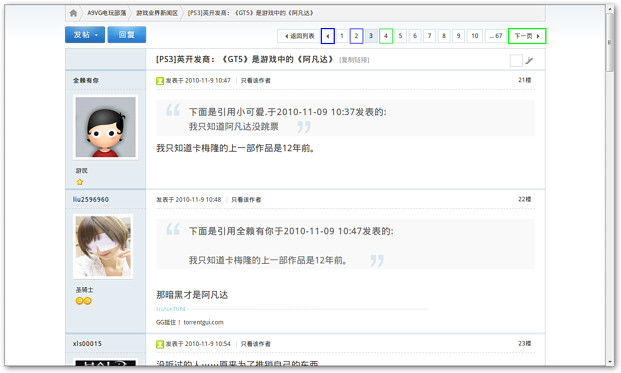The width and height of the screenshot is (621, 373).
Task: Open the 游戏业界新闻区 breadcrumb link
Action: [x=157, y=13]
